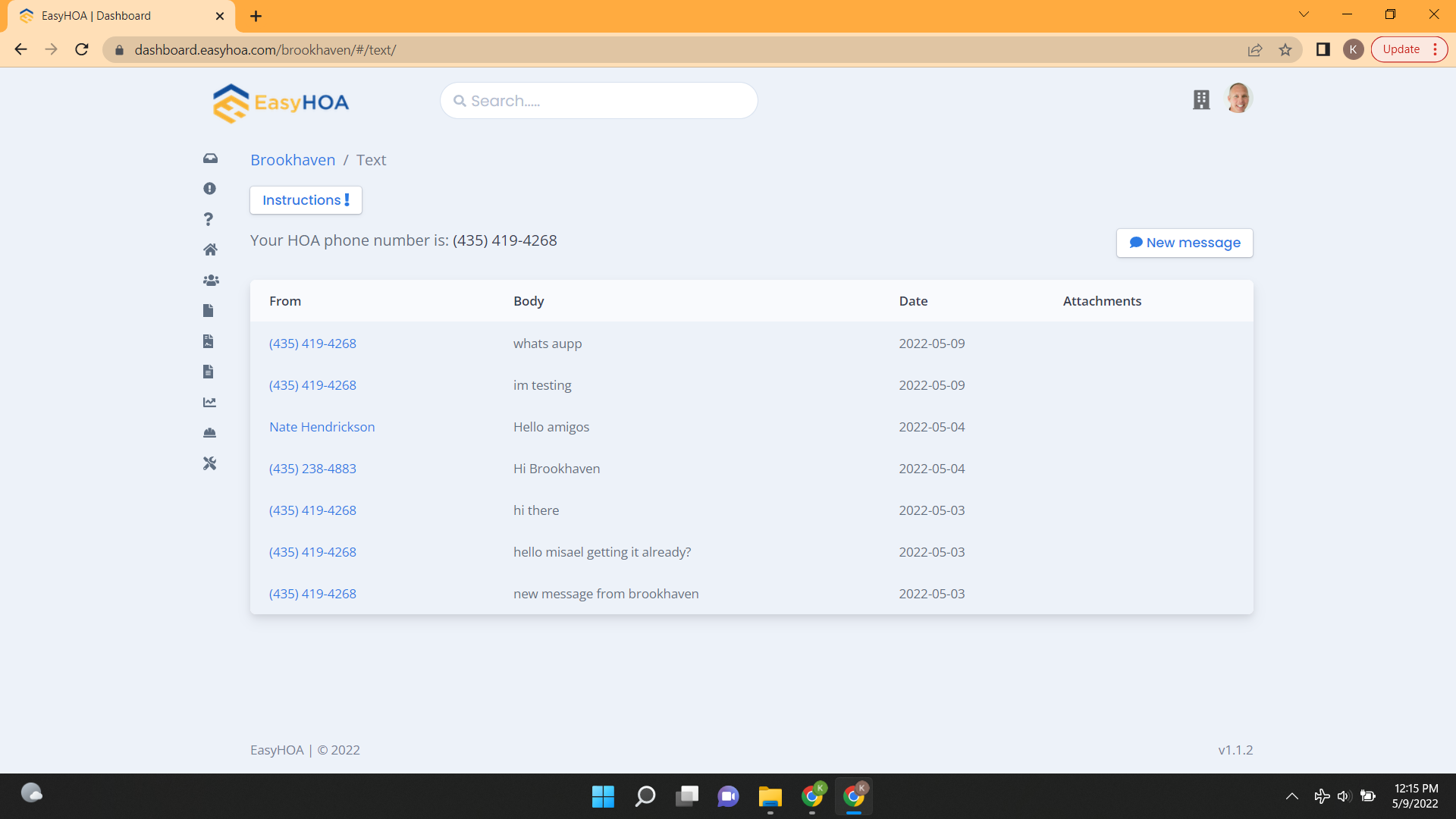Select the grid/apps icon top right
The height and width of the screenshot is (819, 1456).
(x=1201, y=98)
